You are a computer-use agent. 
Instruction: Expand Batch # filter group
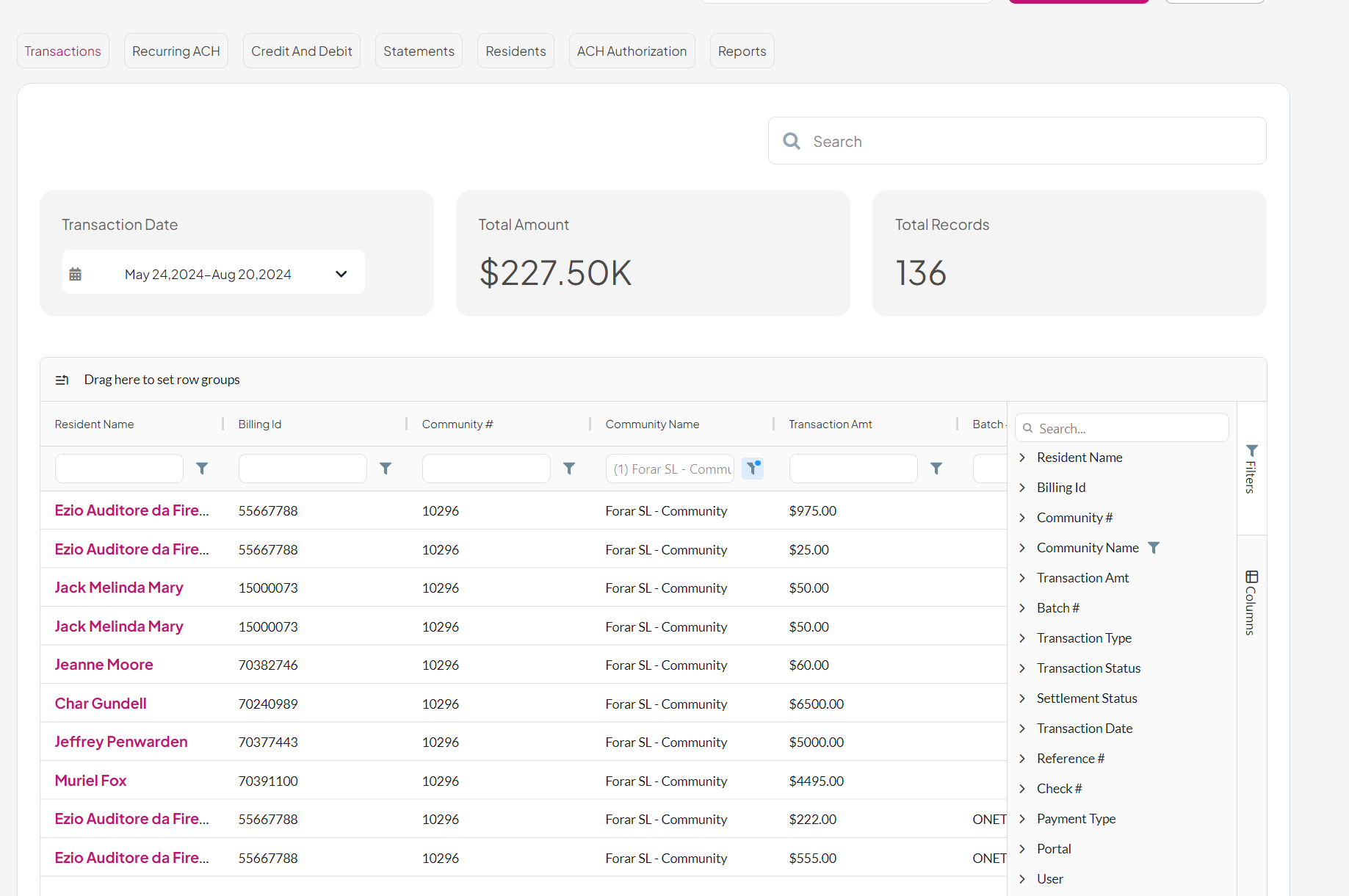pyautogui.click(x=1022, y=608)
